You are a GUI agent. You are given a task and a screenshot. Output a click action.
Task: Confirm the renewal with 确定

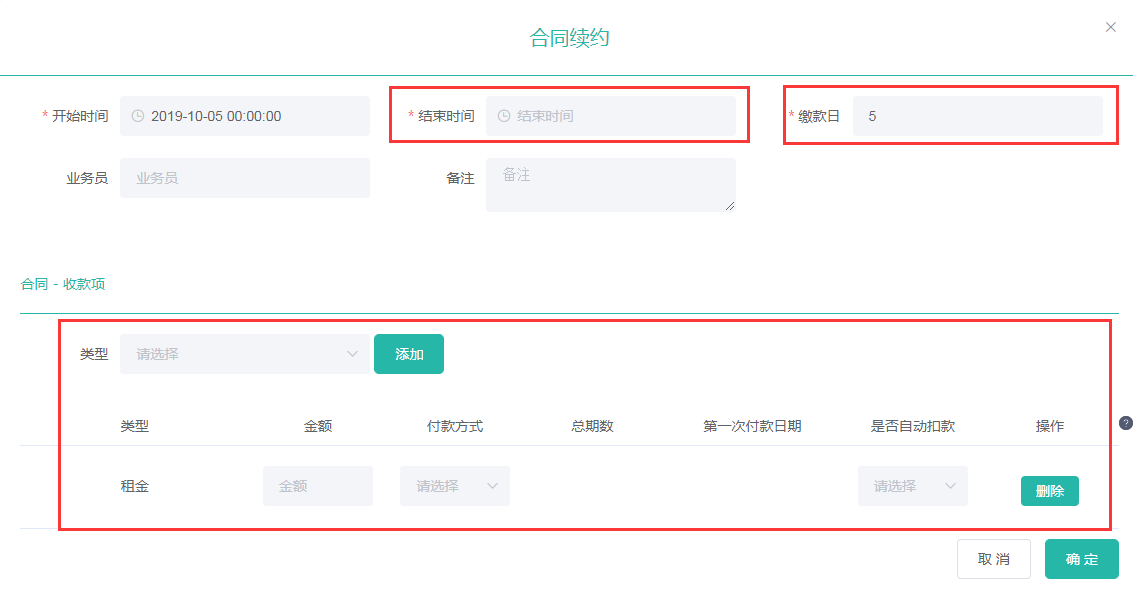(1081, 559)
